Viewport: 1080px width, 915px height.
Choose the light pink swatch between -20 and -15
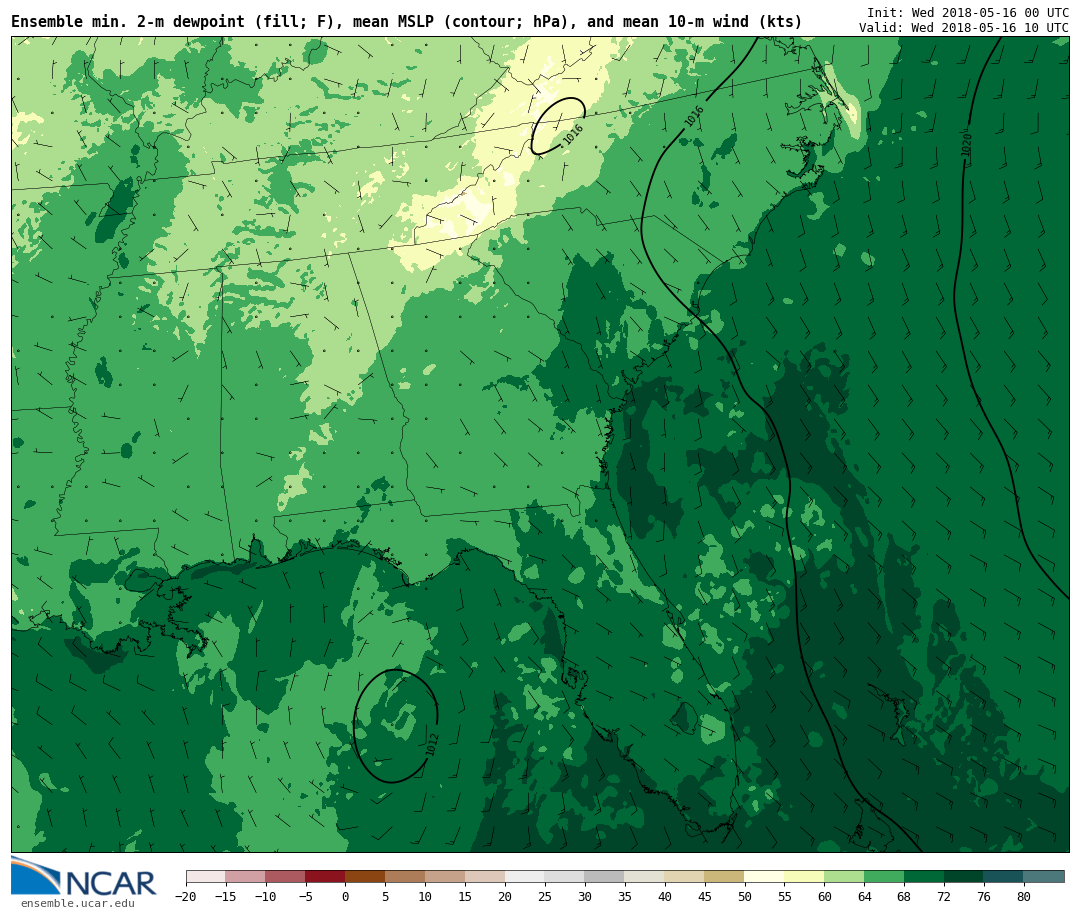click(205, 877)
